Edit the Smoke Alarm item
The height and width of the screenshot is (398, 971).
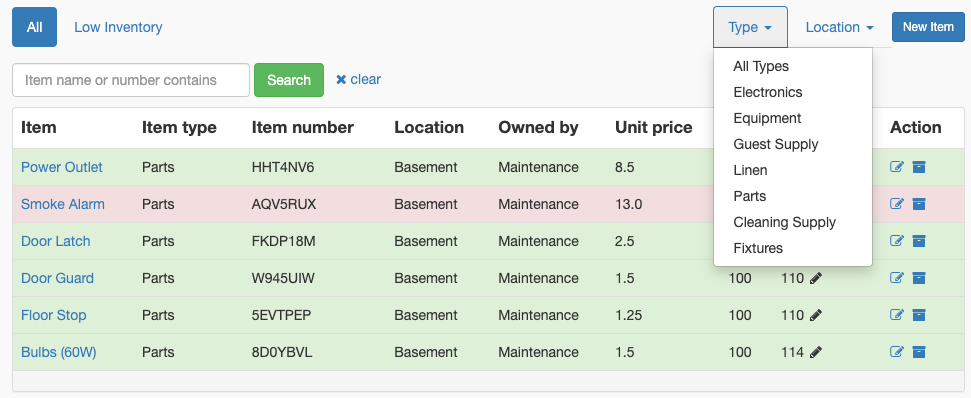897,204
